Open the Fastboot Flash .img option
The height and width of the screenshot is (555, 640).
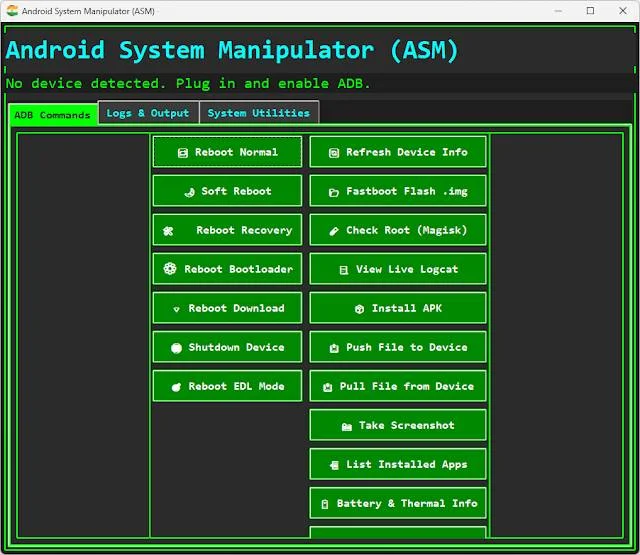(x=398, y=191)
